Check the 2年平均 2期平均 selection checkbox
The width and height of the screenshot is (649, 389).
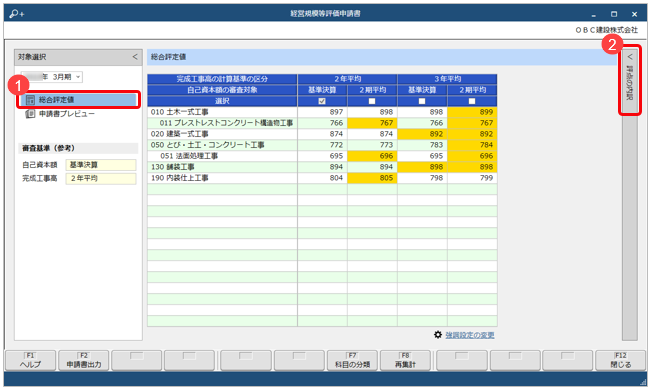pyautogui.click(x=372, y=101)
